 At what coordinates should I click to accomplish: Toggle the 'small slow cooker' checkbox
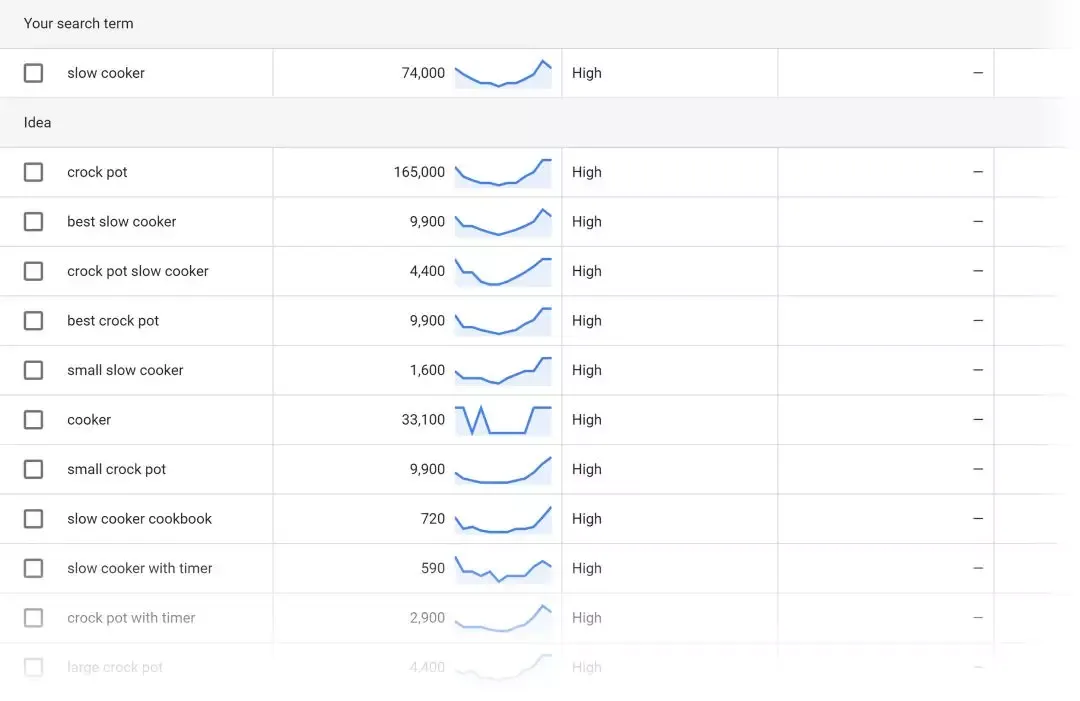point(34,370)
